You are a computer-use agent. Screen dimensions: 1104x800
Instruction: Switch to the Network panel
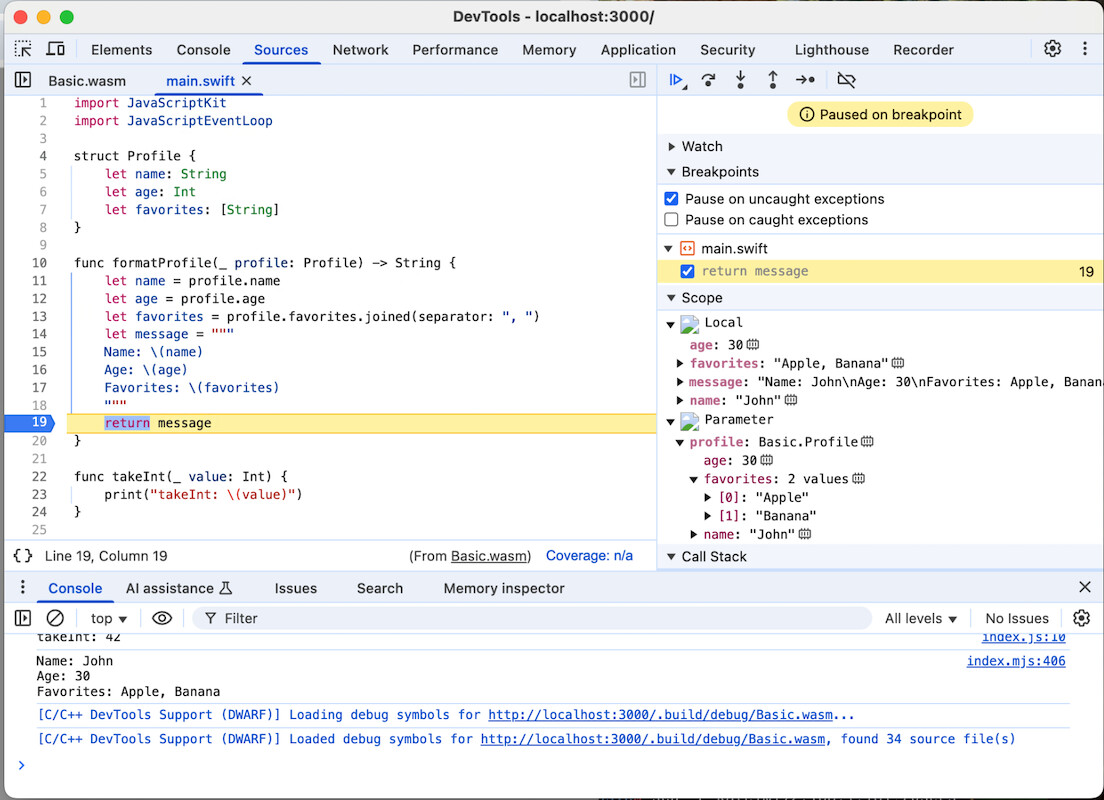(x=360, y=50)
